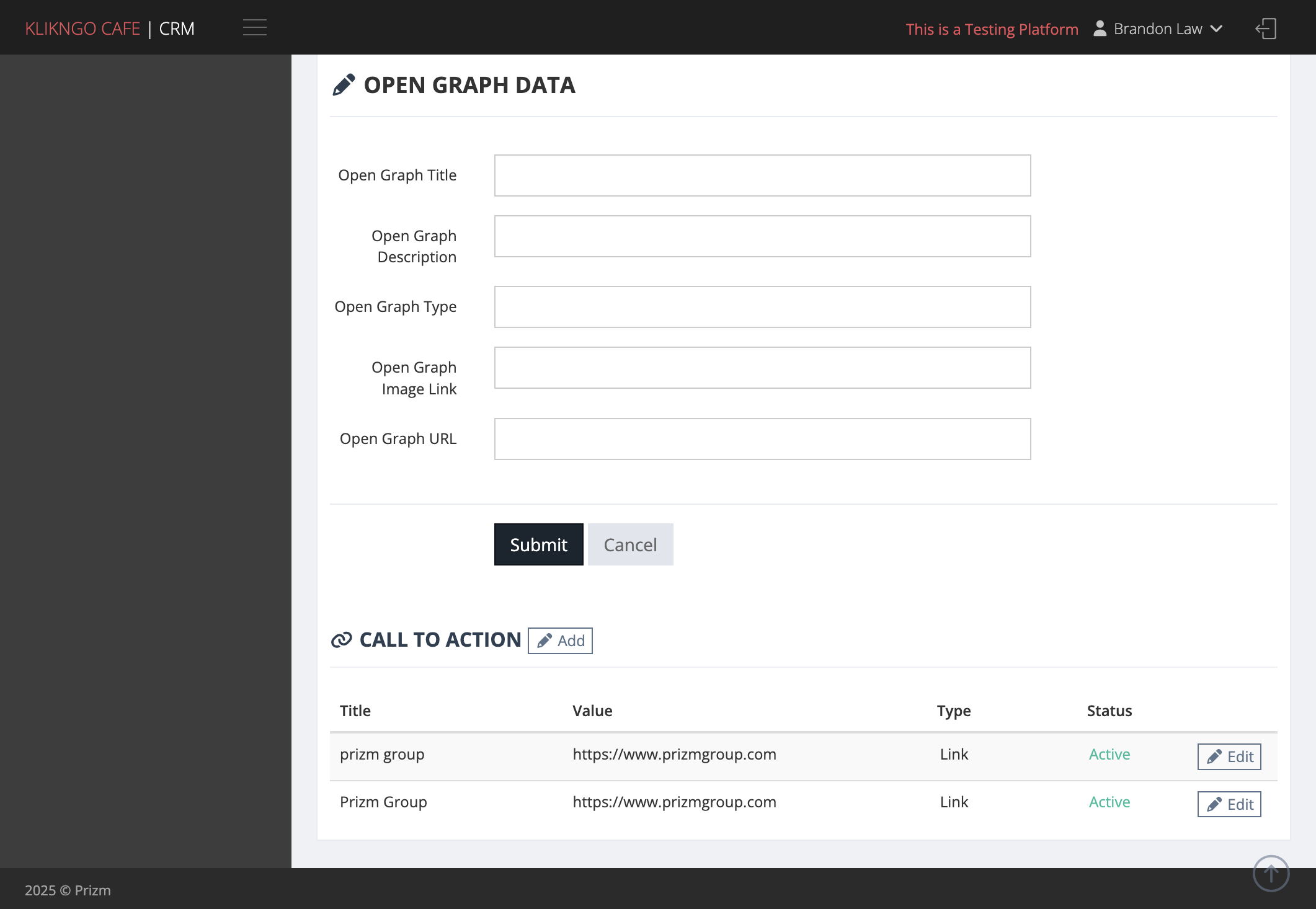Click into Open Graph Title field

(x=762, y=175)
